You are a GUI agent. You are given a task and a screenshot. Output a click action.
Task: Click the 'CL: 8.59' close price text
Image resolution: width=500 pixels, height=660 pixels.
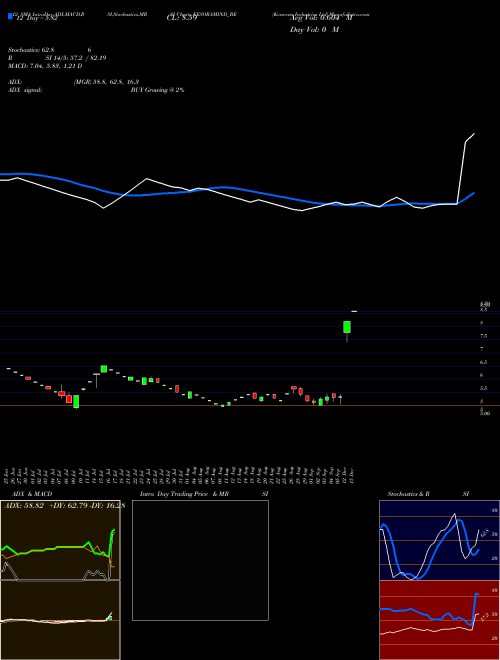point(182,18)
